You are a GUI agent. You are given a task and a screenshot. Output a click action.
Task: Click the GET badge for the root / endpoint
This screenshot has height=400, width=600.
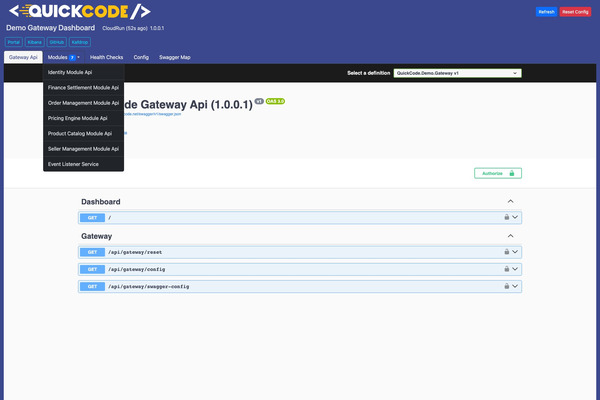pyautogui.click(x=92, y=217)
